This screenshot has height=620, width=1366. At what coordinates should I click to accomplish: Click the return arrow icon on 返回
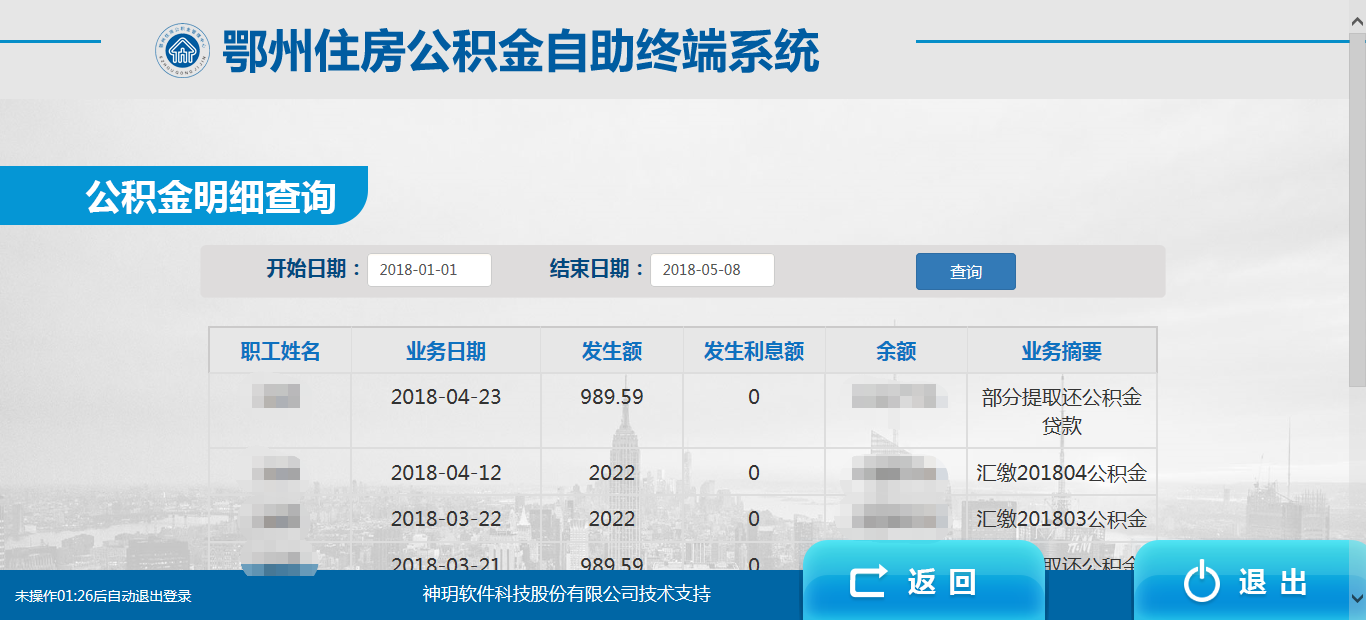[x=869, y=582]
